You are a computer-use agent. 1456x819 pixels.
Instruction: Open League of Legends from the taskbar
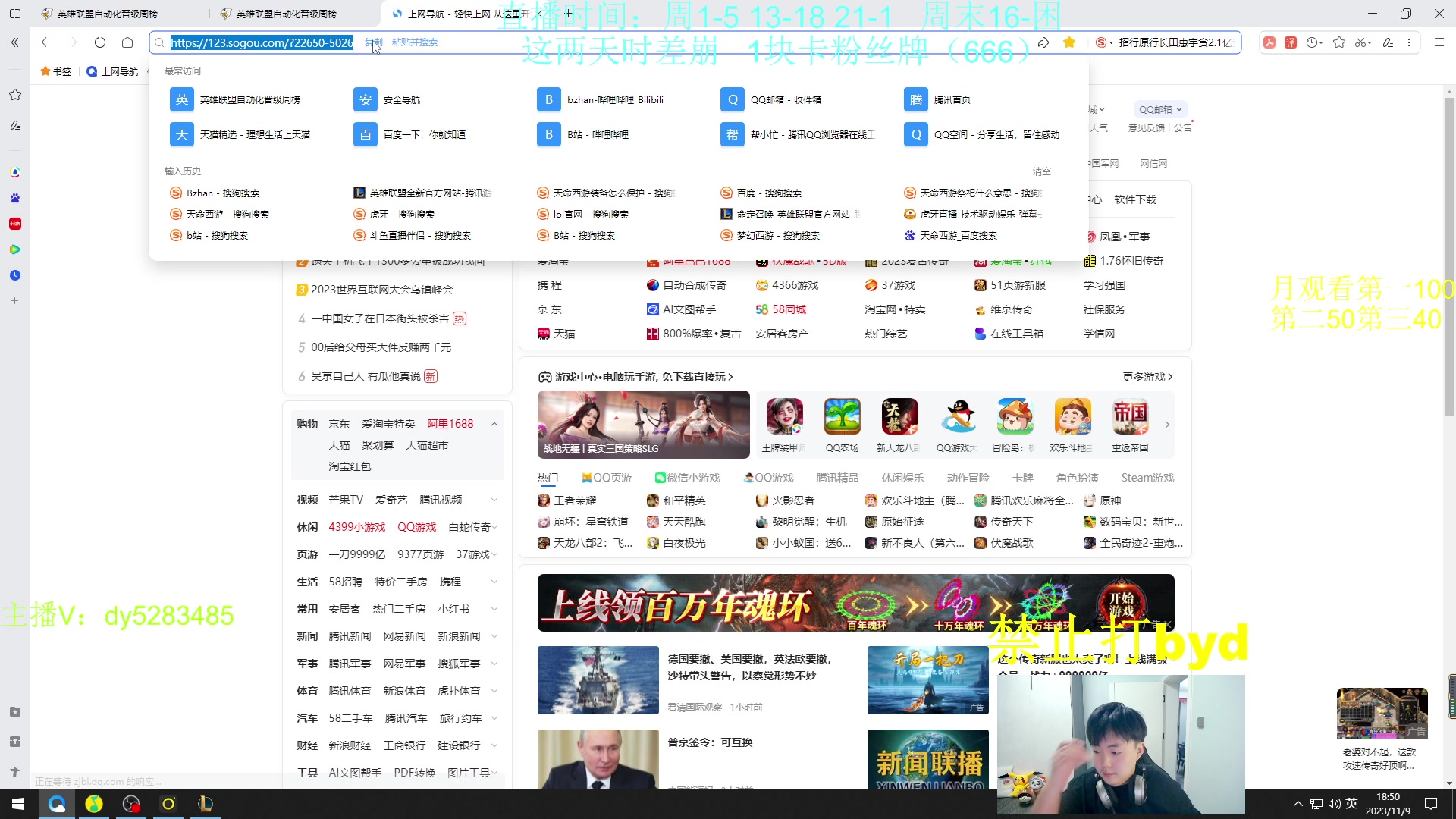click(x=205, y=804)
